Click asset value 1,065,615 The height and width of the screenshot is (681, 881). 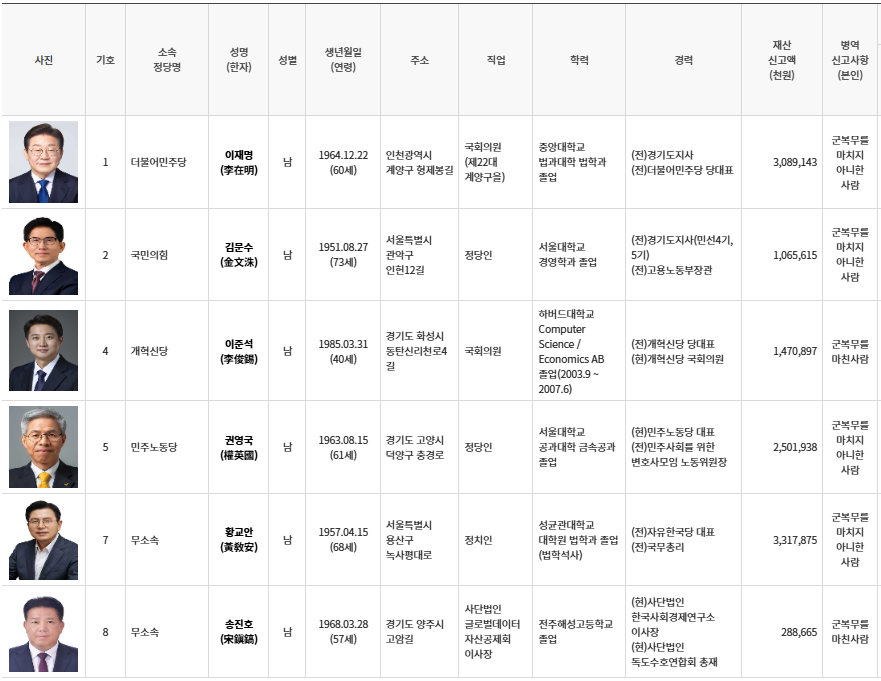[x=794, y=255]
